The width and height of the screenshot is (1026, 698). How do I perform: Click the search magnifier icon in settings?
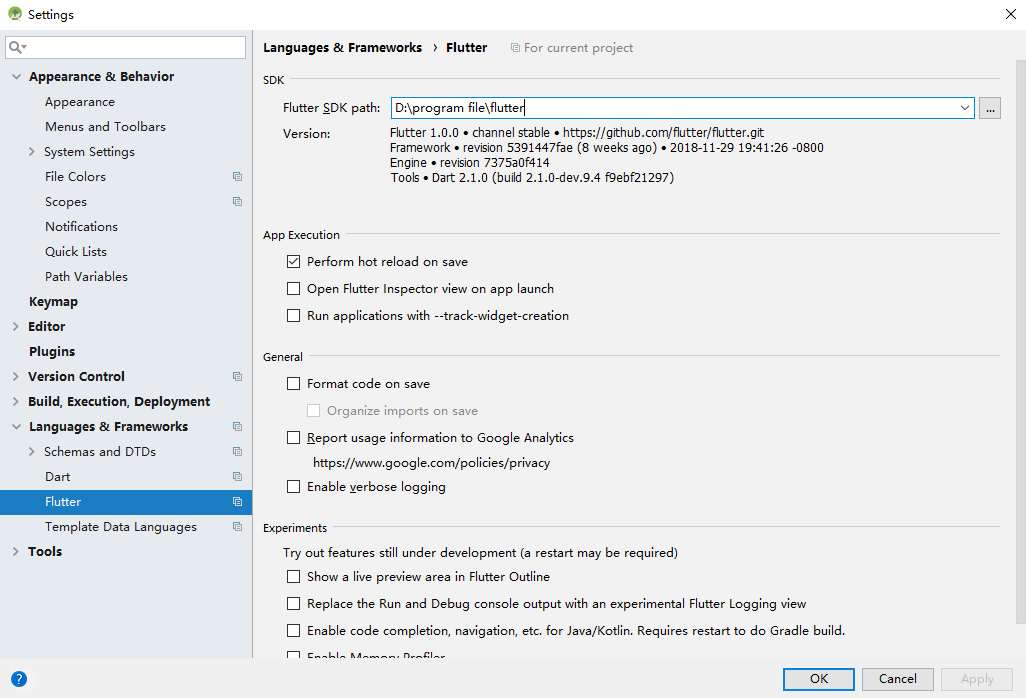[17, 47]
